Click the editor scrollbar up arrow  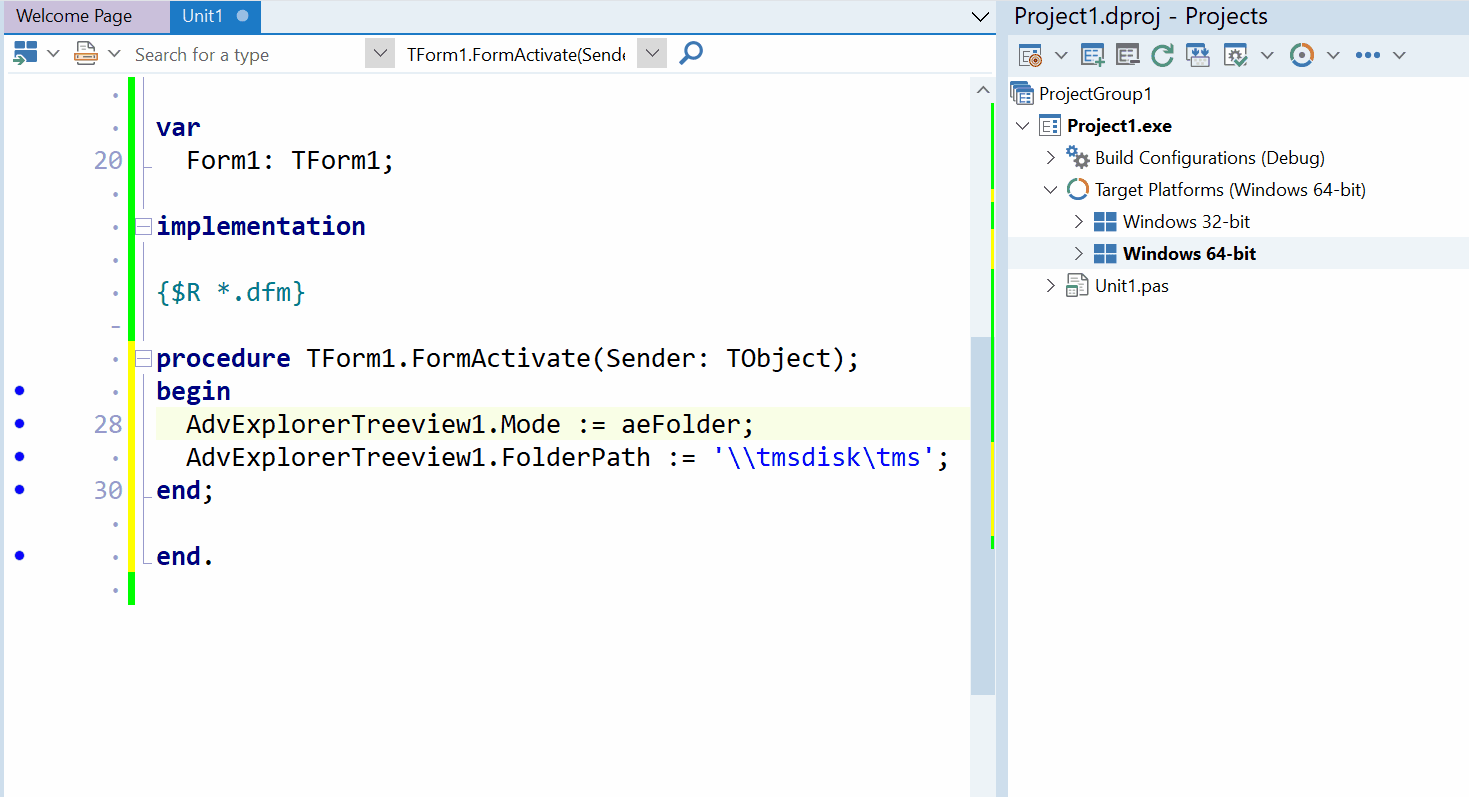tap(982, 90)
